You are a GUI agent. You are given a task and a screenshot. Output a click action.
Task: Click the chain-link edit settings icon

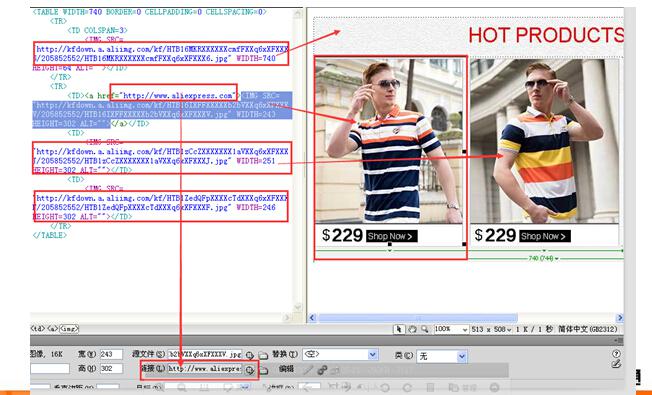[x=322, y=369]
